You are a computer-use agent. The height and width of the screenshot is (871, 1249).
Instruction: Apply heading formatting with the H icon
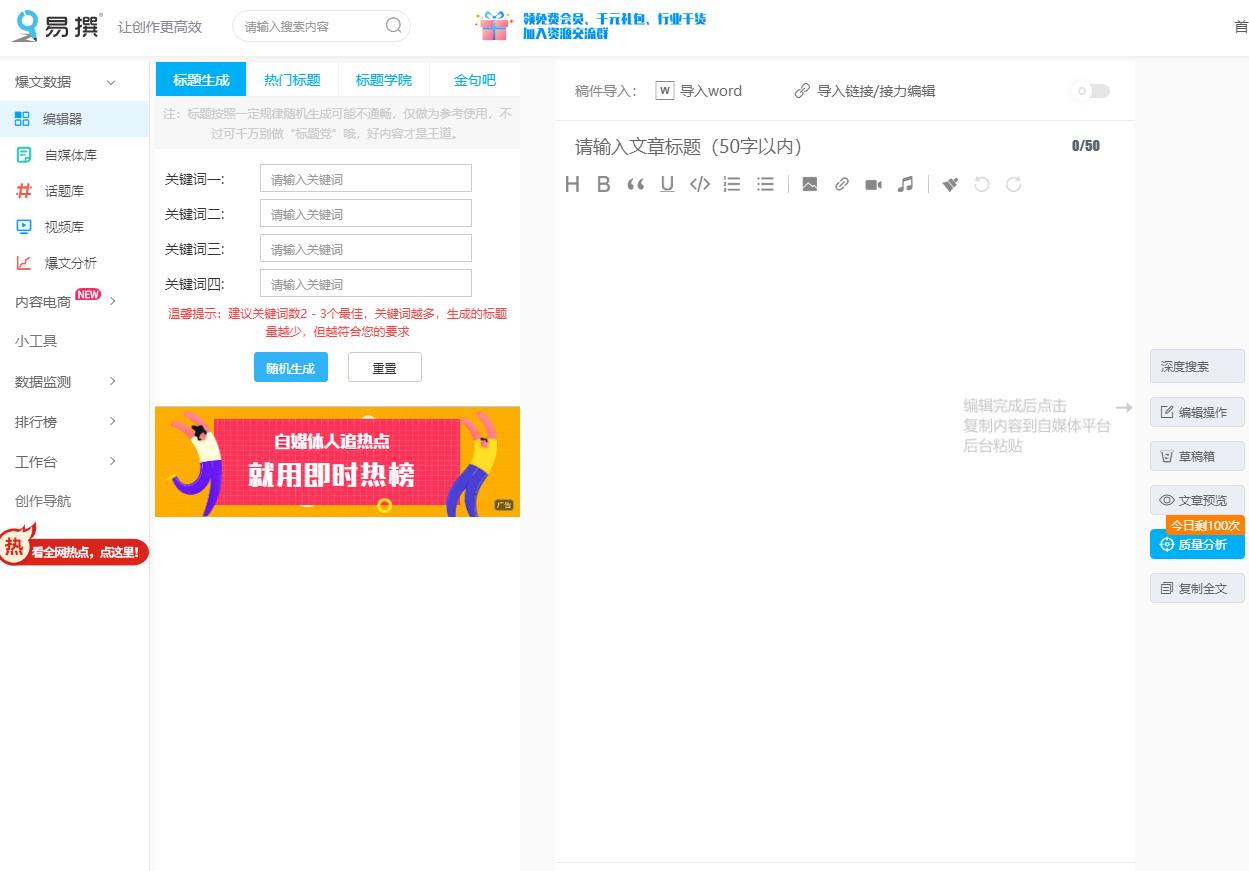(572, 184)
